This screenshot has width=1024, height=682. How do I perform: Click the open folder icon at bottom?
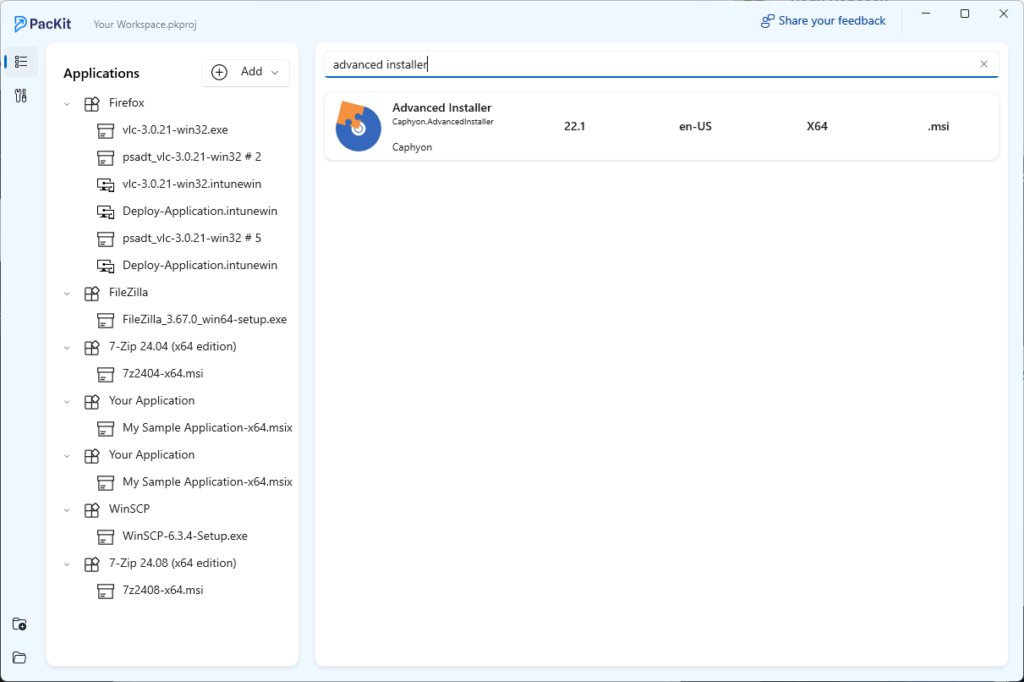pos(20,657)
